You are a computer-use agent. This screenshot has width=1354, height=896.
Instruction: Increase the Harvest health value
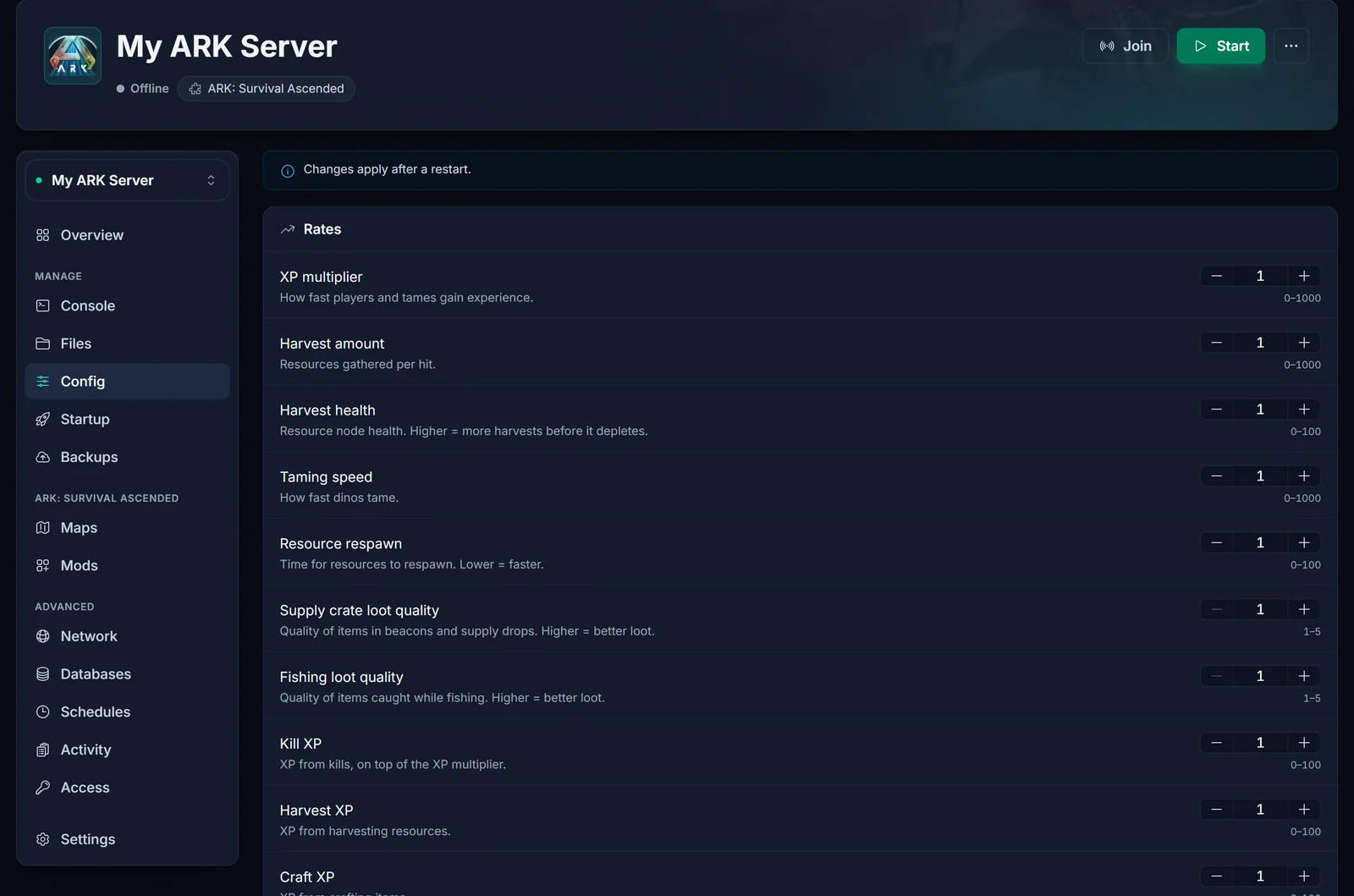tap(1304, 410)
